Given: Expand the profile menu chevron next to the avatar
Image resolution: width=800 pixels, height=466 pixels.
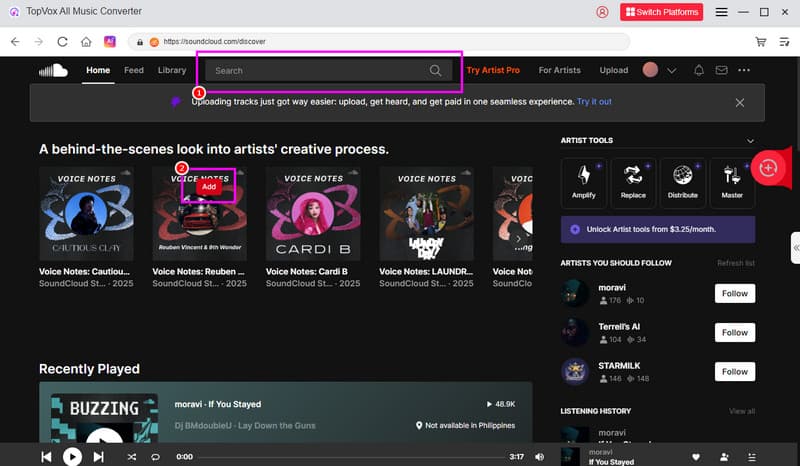Looking at the screenshot, I should click(671, 71).
